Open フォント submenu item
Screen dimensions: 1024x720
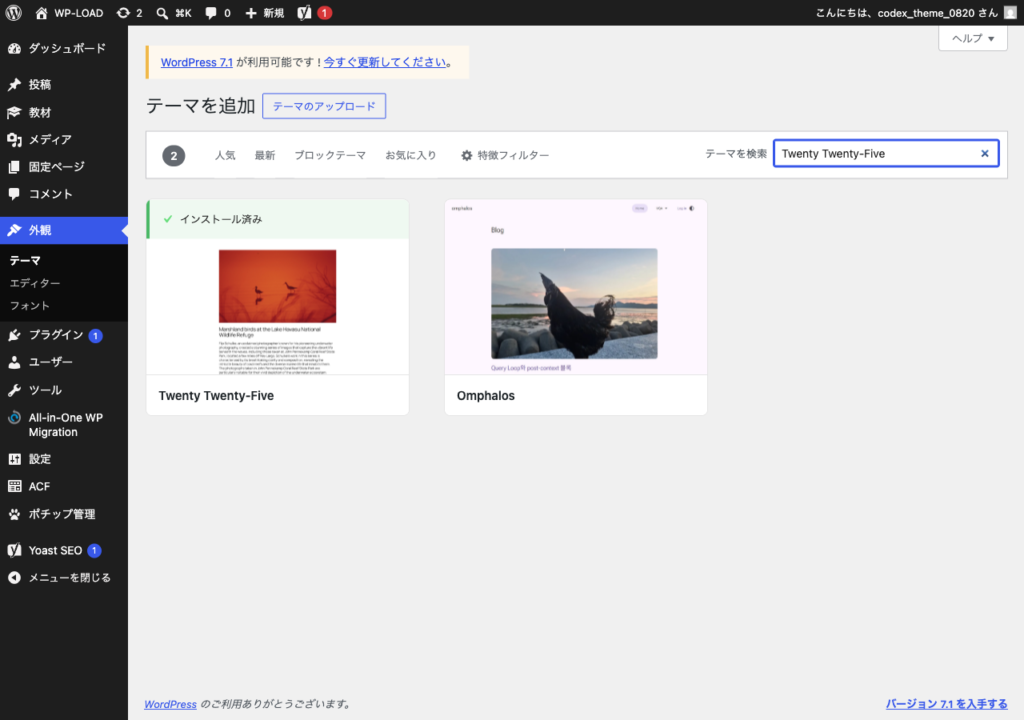pyautogui.click(x=29, y=306)
